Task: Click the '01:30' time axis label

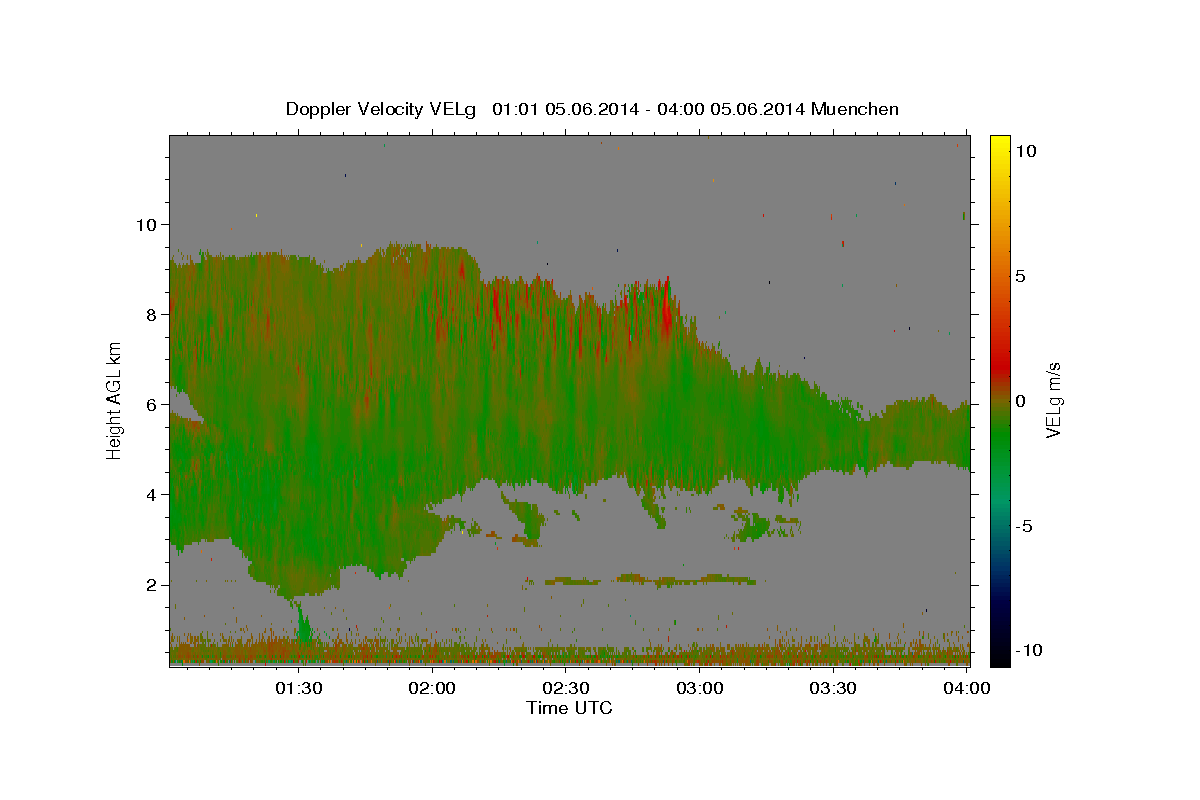Action: (298, 688)
